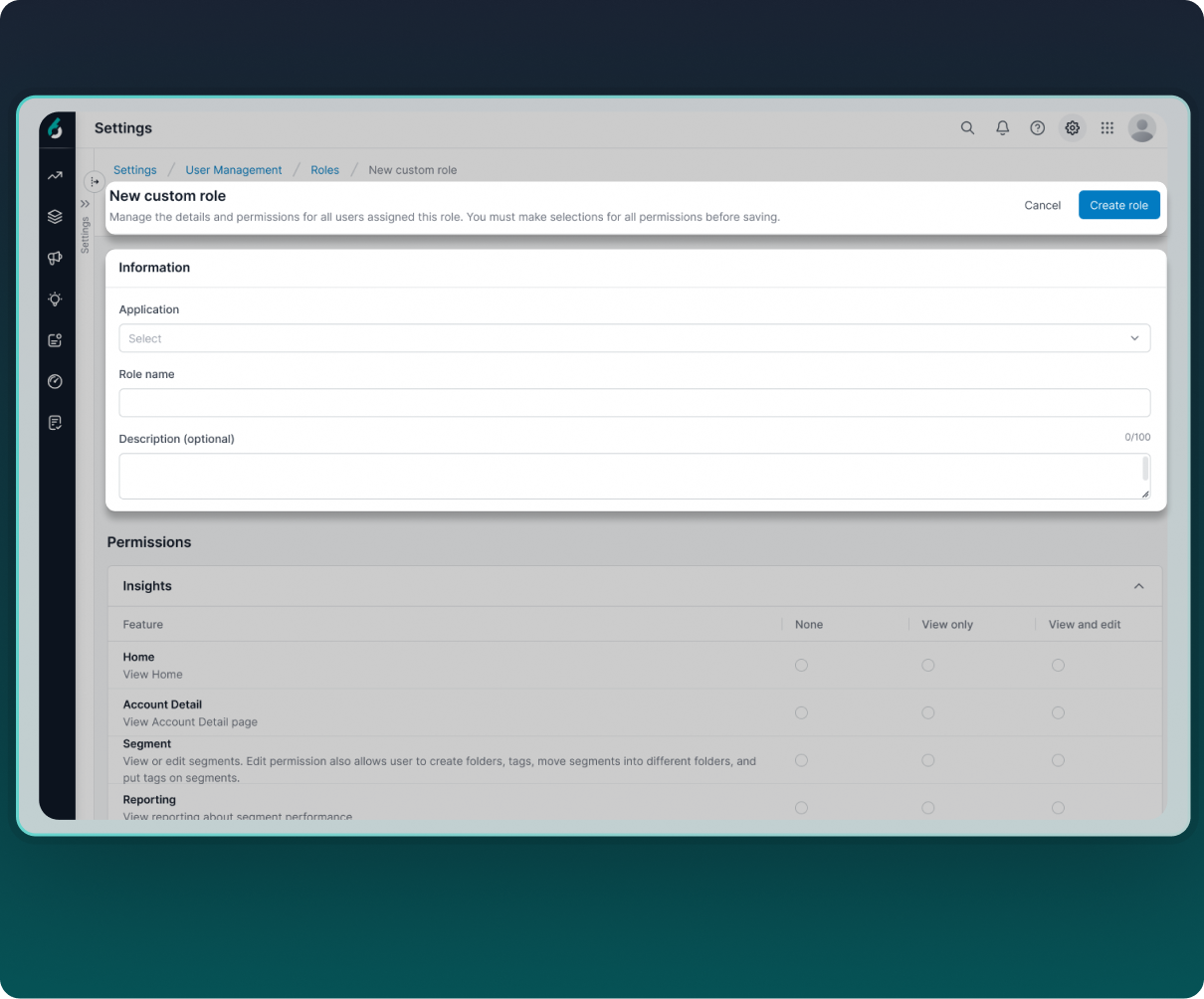Open the checklist document sidebar icon
Viewport: 1204px width, 999px height.
pos(55,423)
